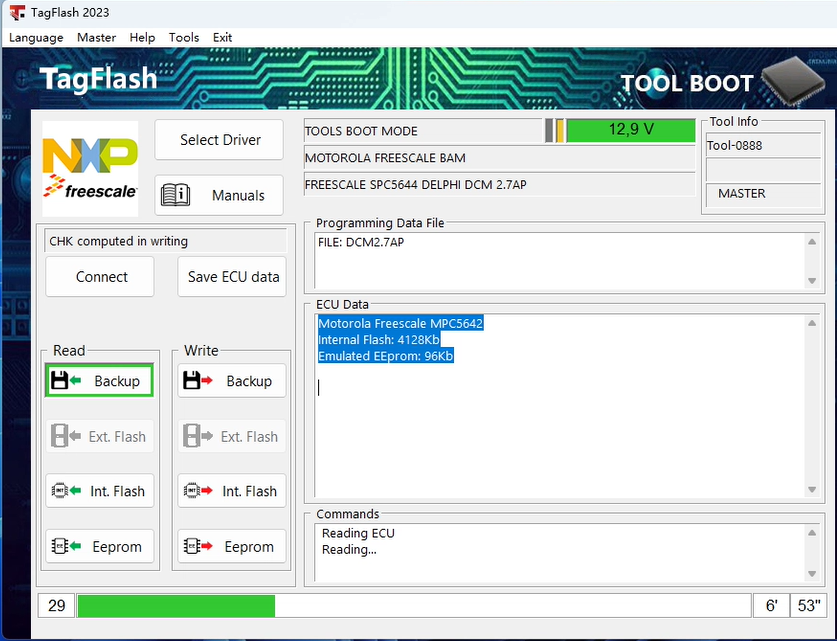Screen dimensions: 837x641
Task: Click the reading progress bar
Action: [414, 606]
